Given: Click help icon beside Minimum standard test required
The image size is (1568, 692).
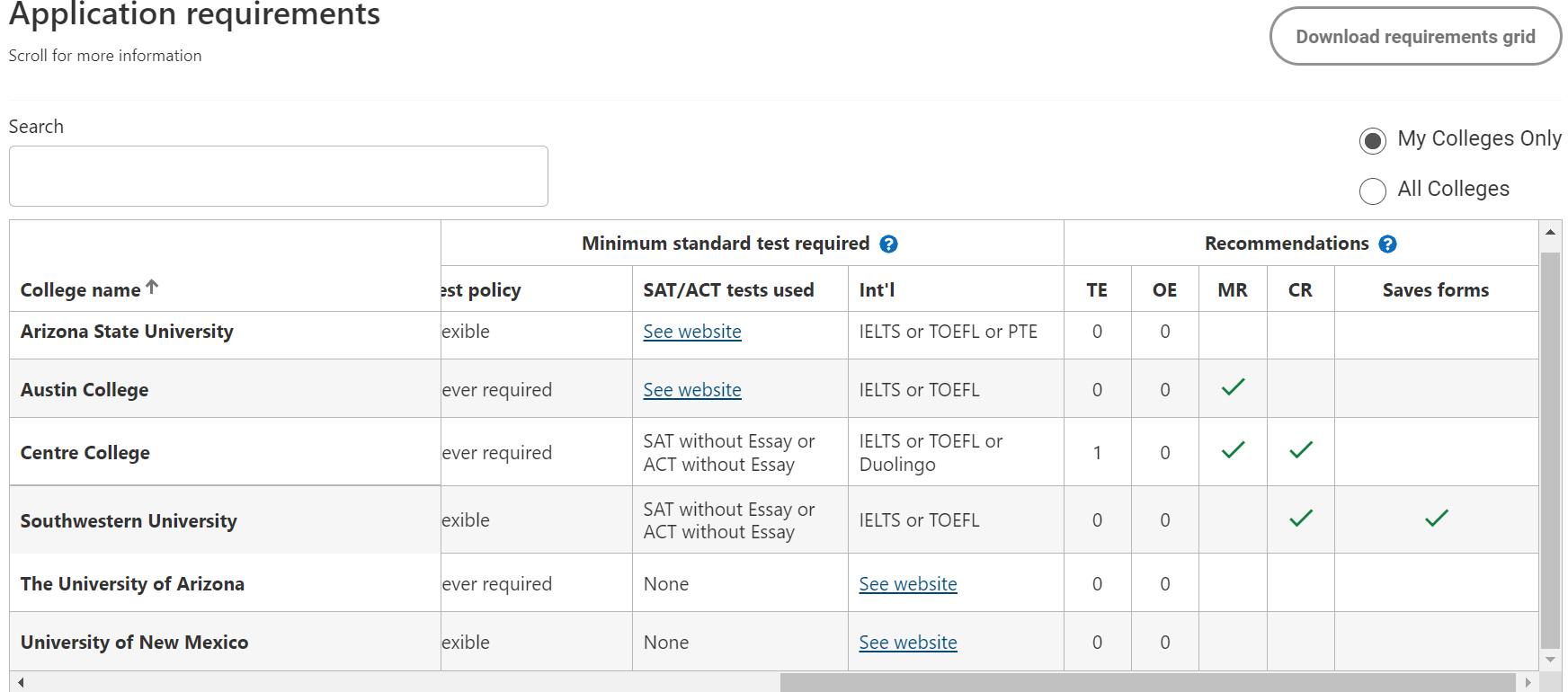Looking at the screenshot, I should tap(888, 244).
